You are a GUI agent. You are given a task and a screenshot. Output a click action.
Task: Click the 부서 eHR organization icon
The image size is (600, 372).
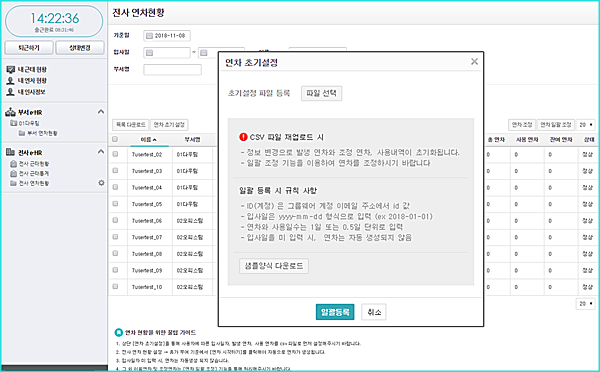[10, 112]
